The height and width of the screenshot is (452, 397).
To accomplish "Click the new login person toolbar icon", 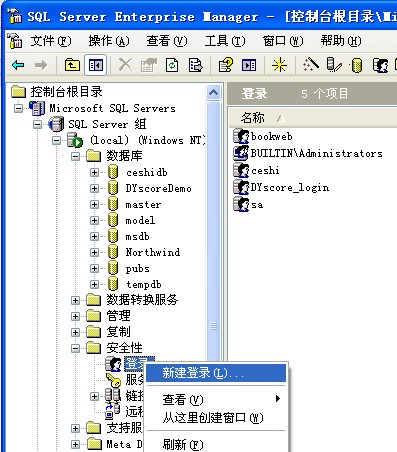I will point(381,65).
